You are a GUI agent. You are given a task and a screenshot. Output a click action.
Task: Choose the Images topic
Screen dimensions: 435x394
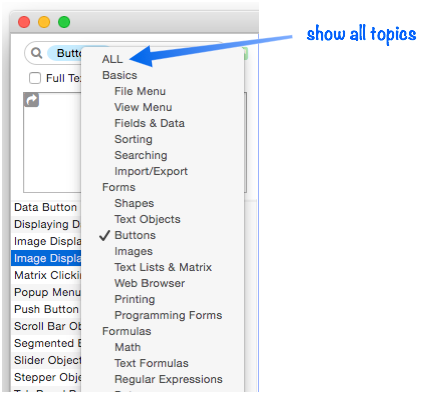click(133, 251)
